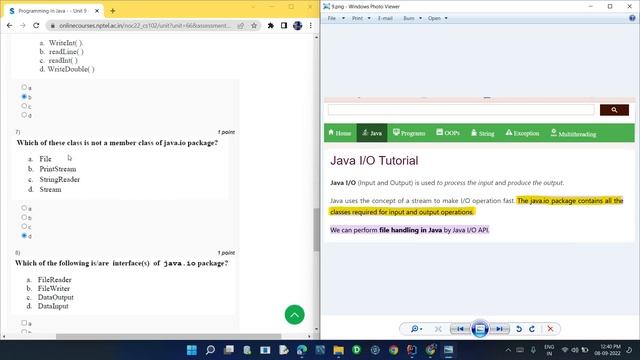This screenshot has width=640, height=360.
Task: Click the horizontal scrollbar thumb in Chrome
Action: tap(169, 336)
